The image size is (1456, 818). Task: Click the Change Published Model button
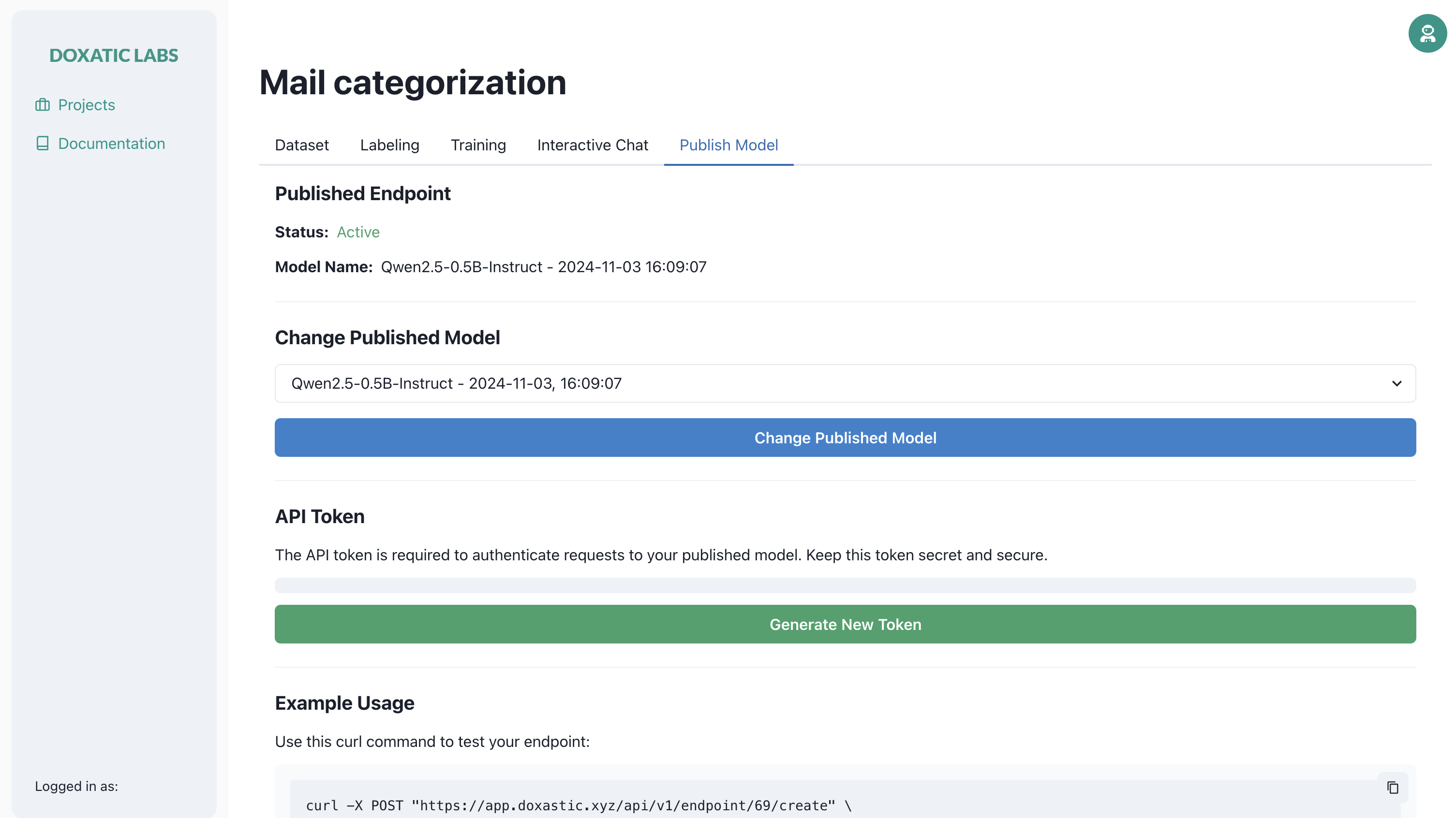pos(845,438)
